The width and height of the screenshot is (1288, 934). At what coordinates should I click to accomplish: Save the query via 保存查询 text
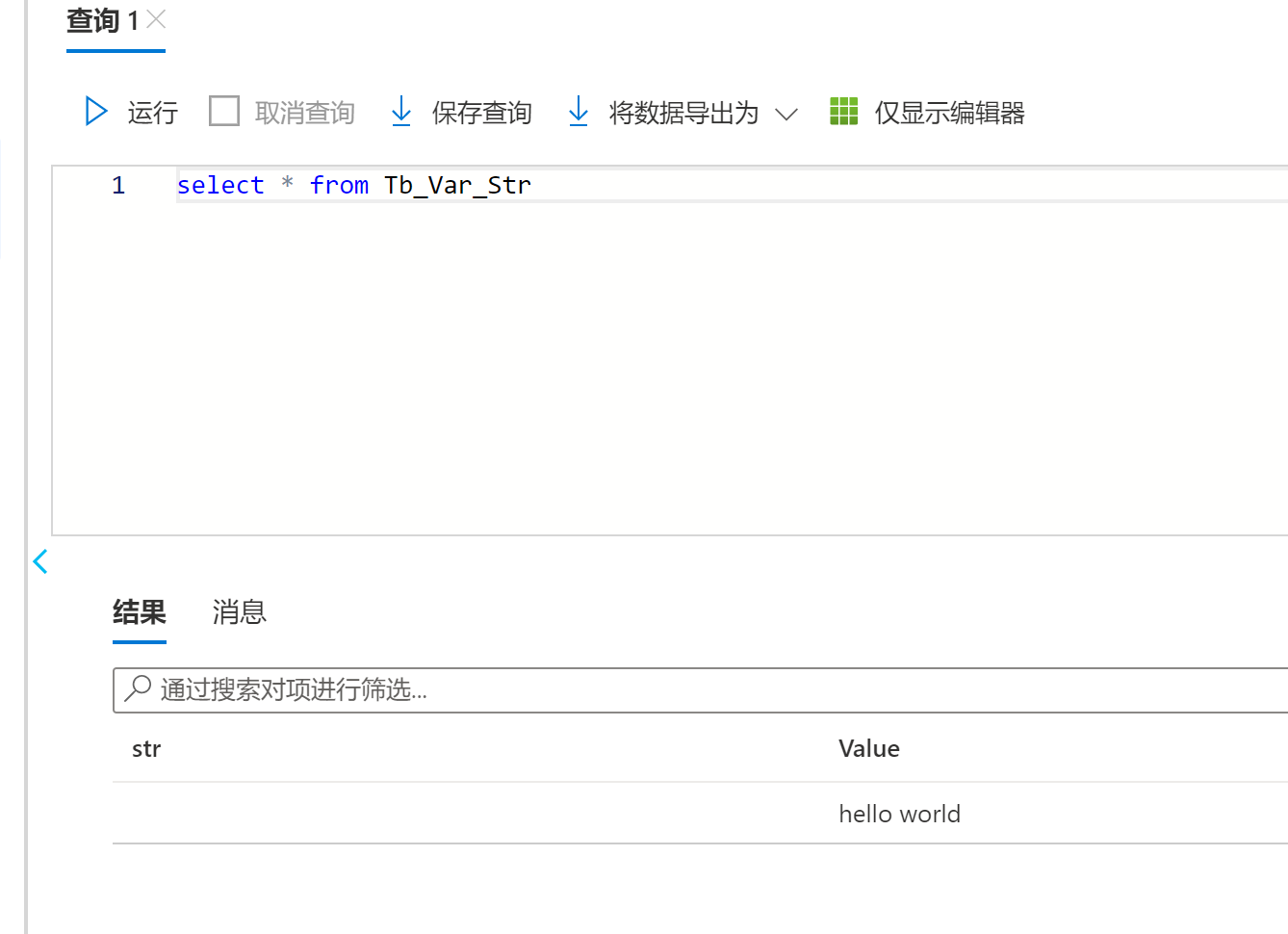point(481,113)
